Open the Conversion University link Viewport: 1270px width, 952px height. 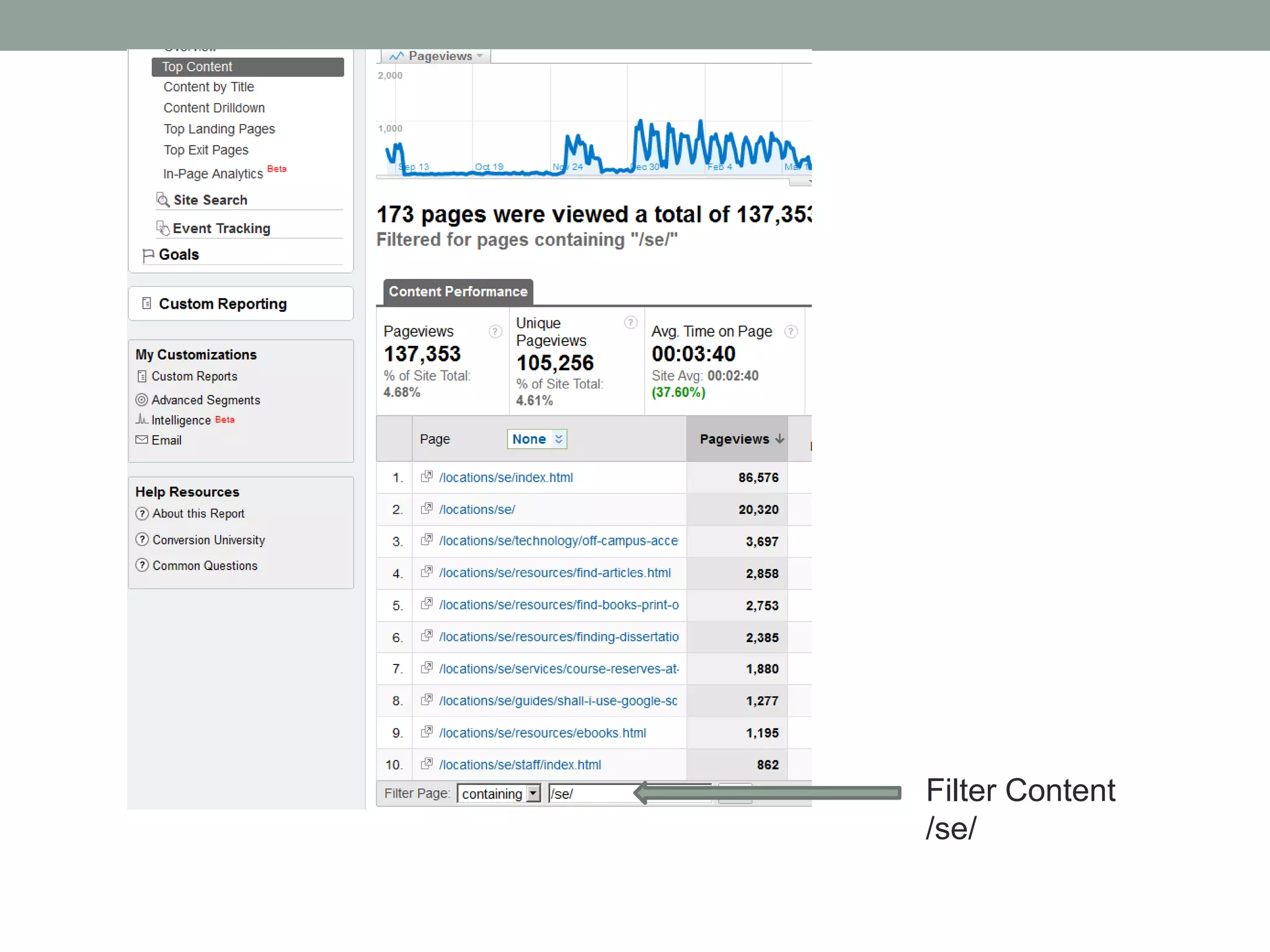tap(208, 540)
